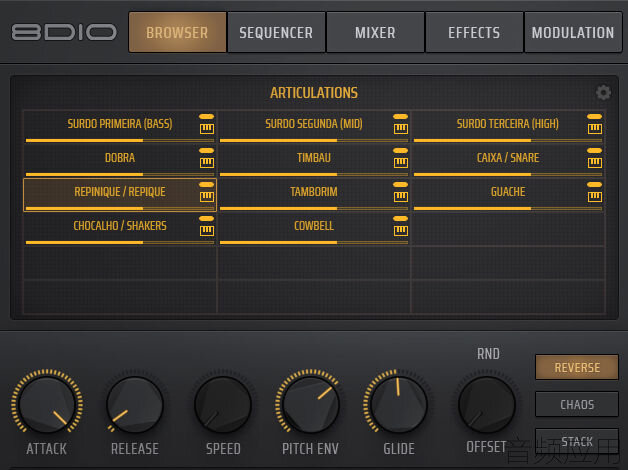This screenshot has width=628, height=470.
Task: Click the RND Offset knob
Action: pyautogui.click(x=487, y=404)
